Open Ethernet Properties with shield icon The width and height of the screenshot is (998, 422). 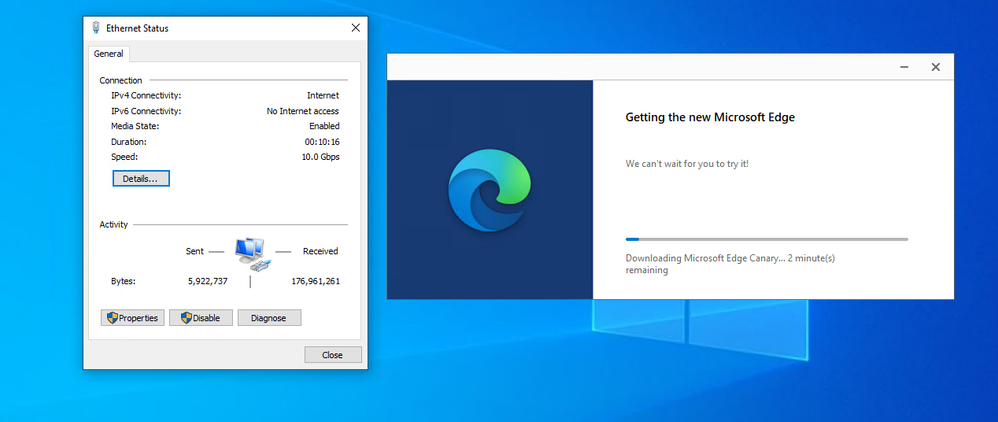(x=132, y=318)
